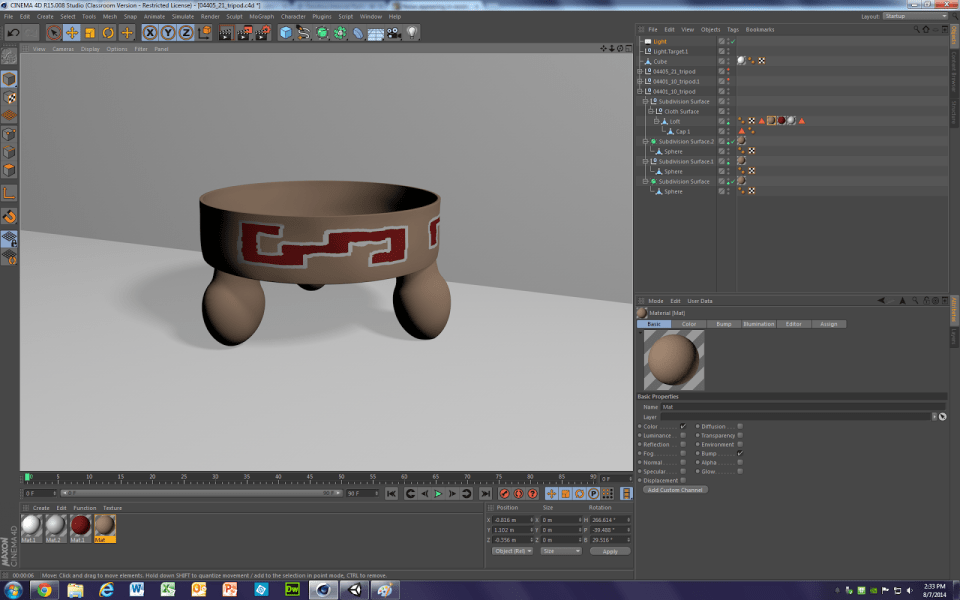The image size is (960, 600).
Task: Collapse the Loft object in tree
Action: coord(658,121)
